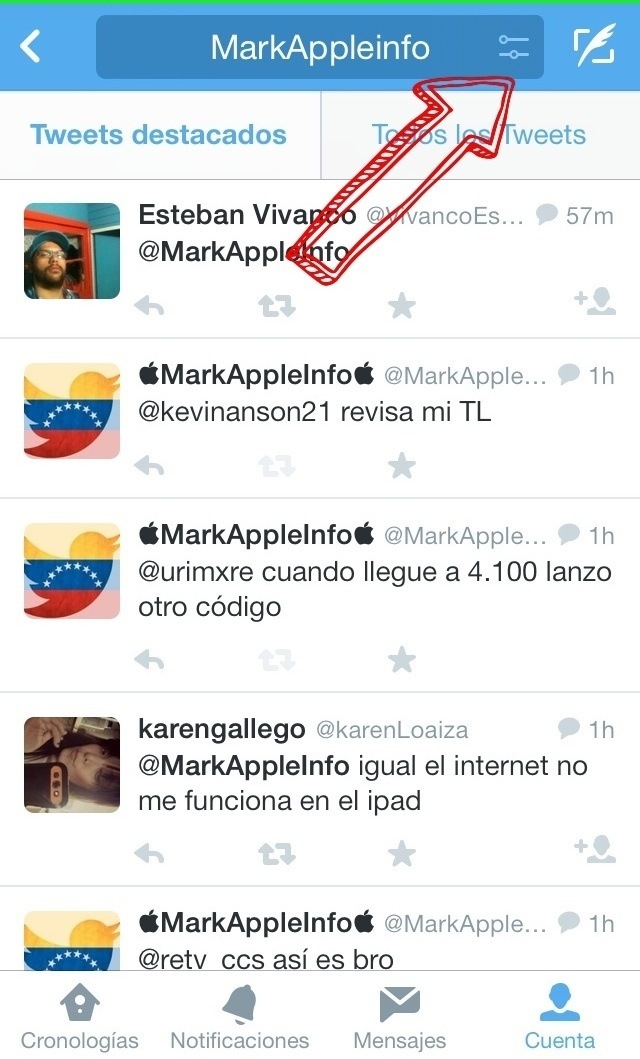640x1059 pixels.
Task: Open the @karenLoaiza handle link
Action: [392, 730]
